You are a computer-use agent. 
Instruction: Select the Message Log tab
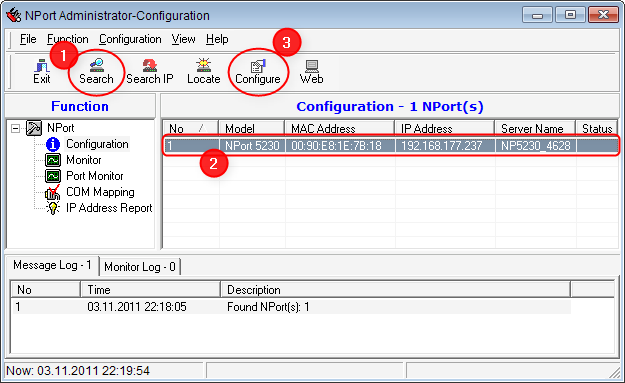pyautogui.click(x=52, y=265)
